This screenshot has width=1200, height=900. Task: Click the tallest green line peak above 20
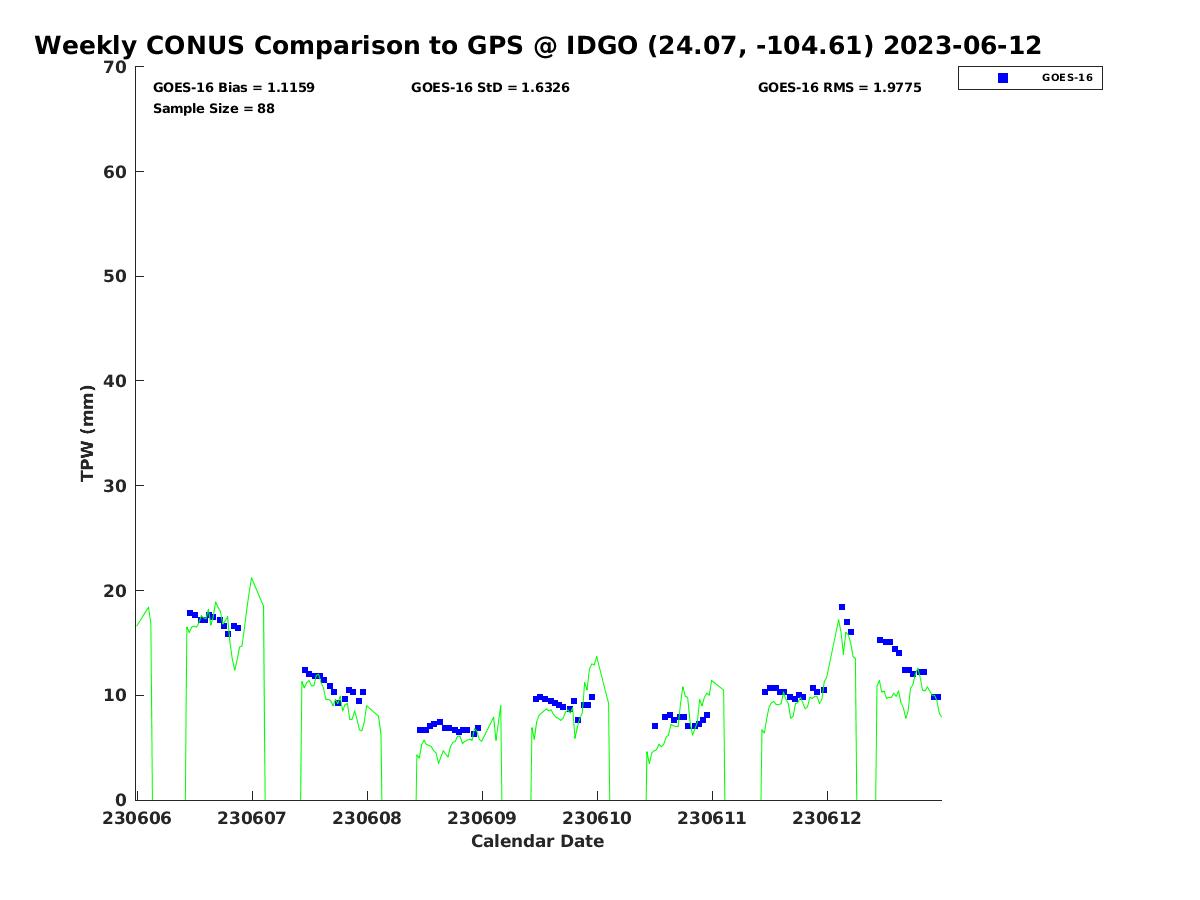click(252, 578)
